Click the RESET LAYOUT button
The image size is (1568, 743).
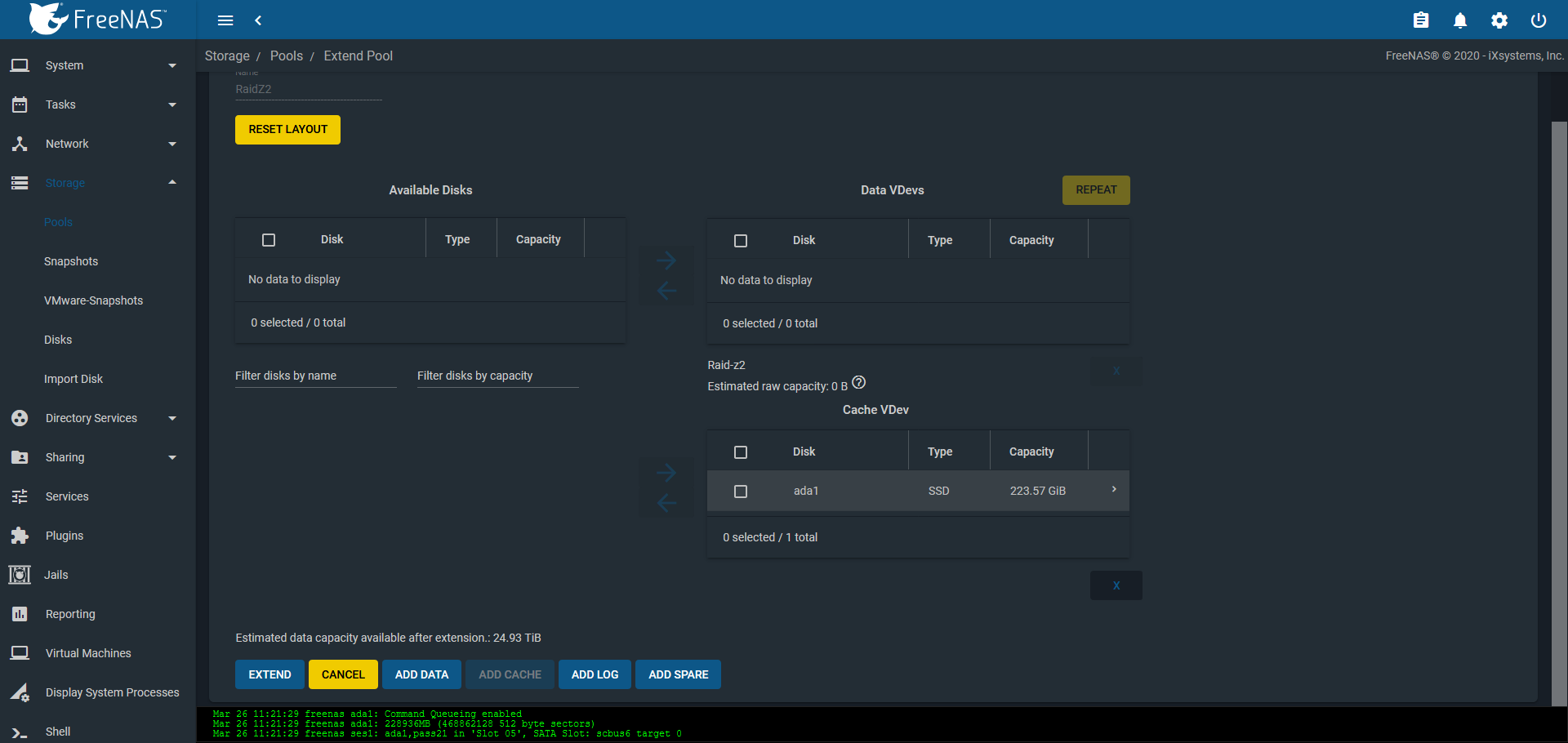(287, 130)
